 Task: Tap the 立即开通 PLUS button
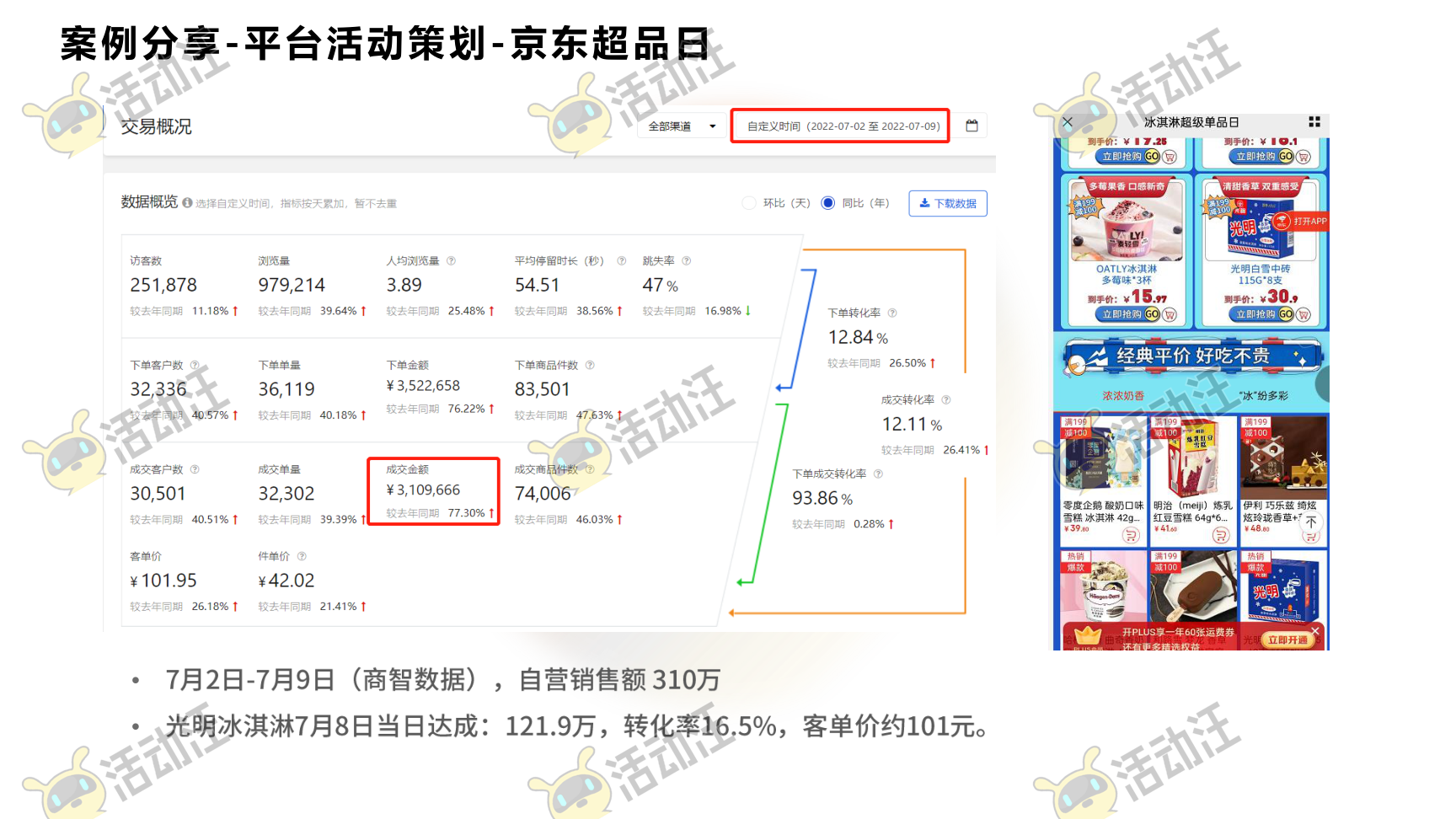pos(1287,640)
